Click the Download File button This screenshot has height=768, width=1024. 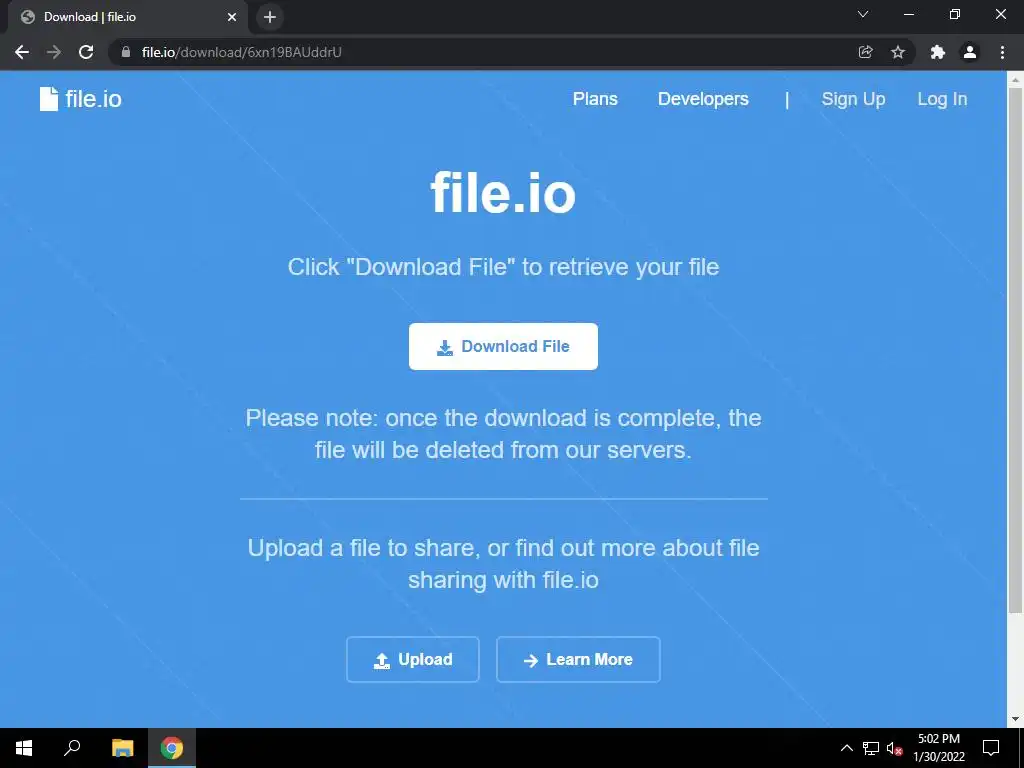(503, 346)
